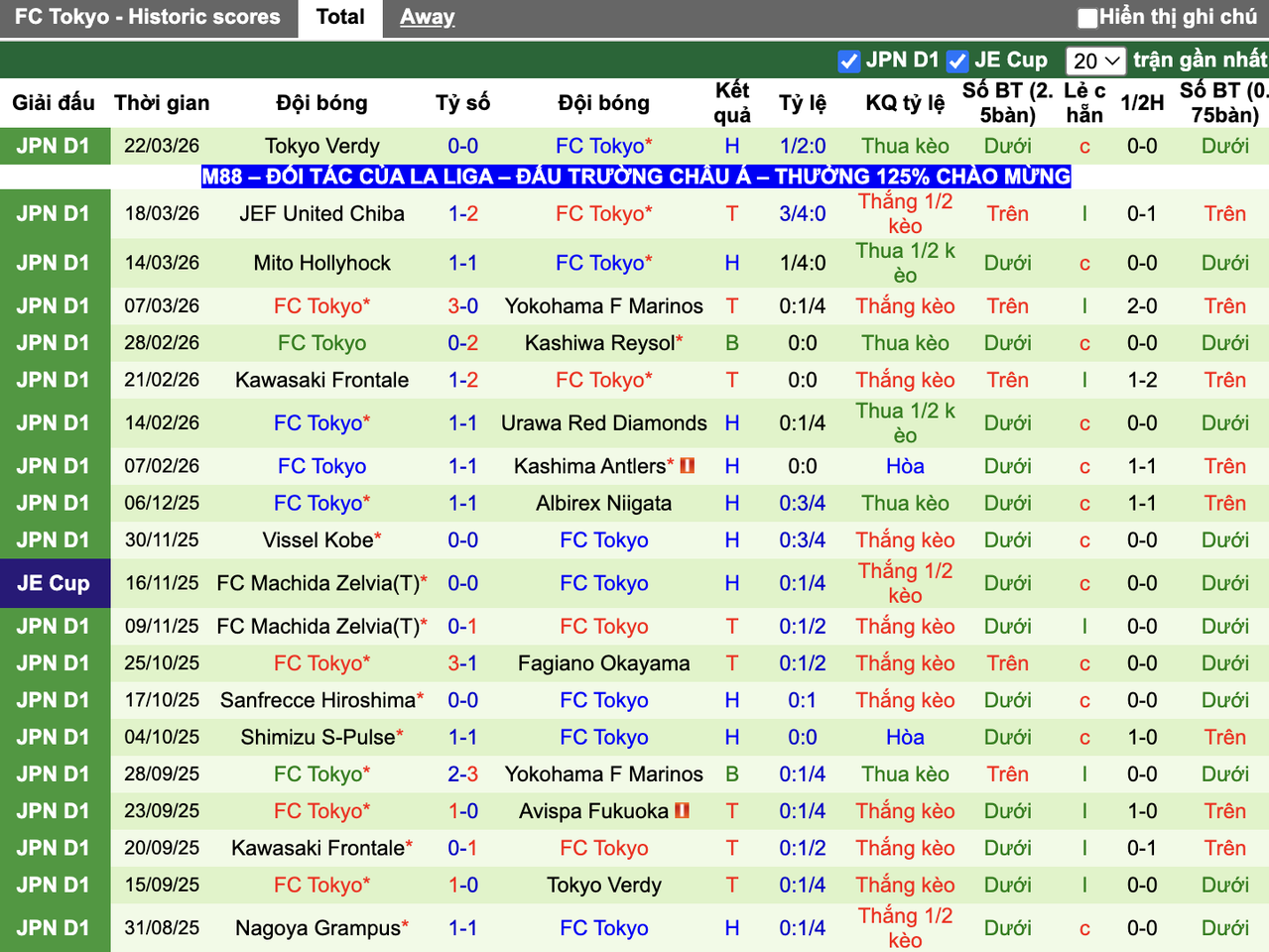Viewport: 1269px width, 952px height.
Task: Click the 2-0 half-time score on 07/03/26
Action: tap(1142, 305)
